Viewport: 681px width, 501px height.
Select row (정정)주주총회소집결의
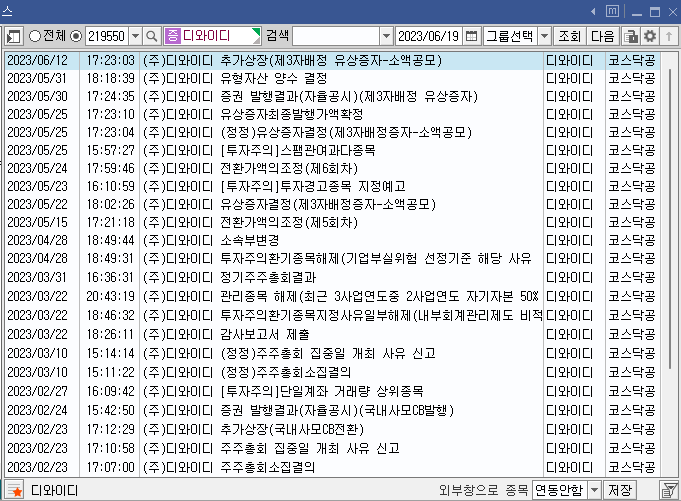333,372
